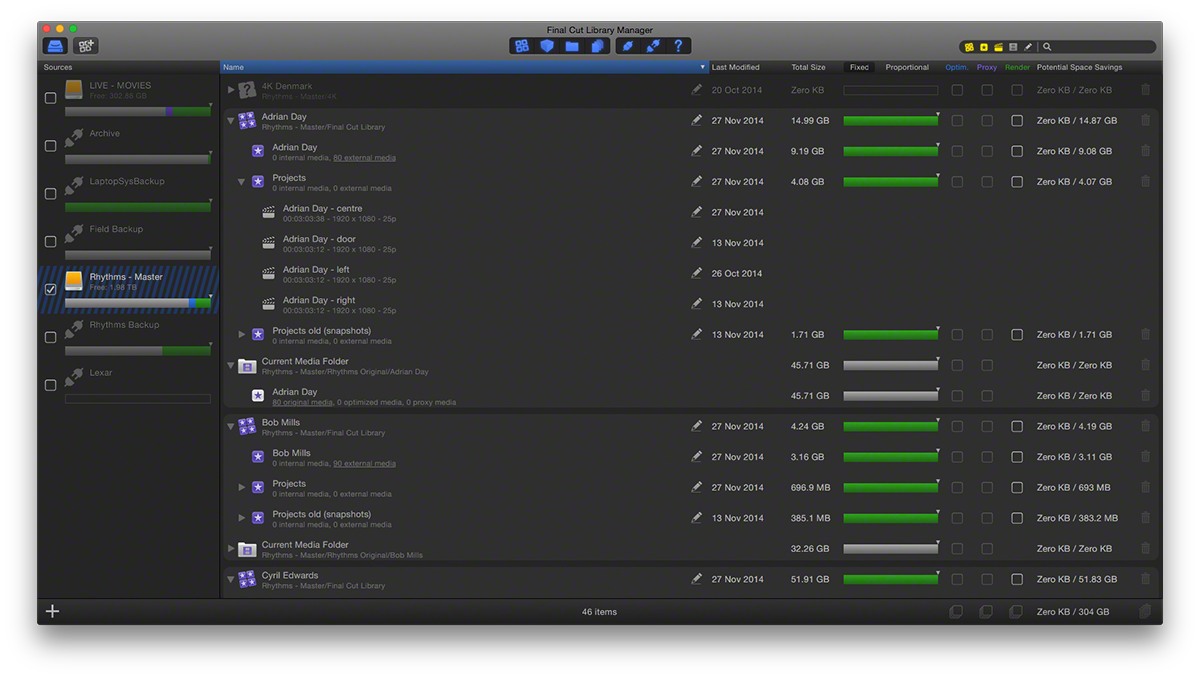
Task: Expand the 4K Denmark library row
Action: point(231,90)
